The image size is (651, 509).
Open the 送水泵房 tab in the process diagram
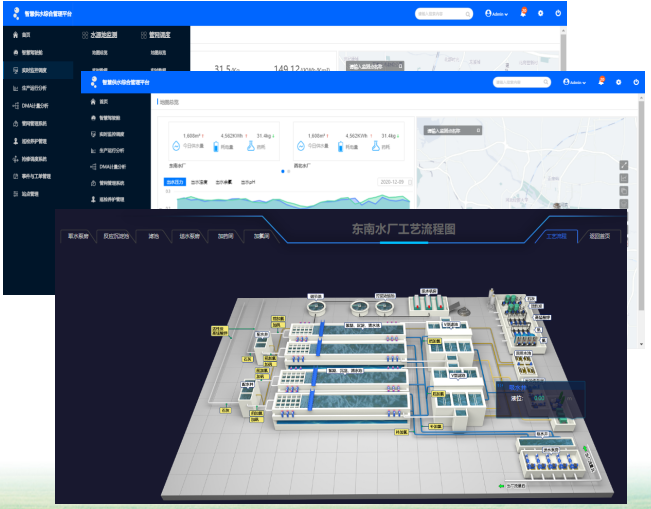click(190, 236)
